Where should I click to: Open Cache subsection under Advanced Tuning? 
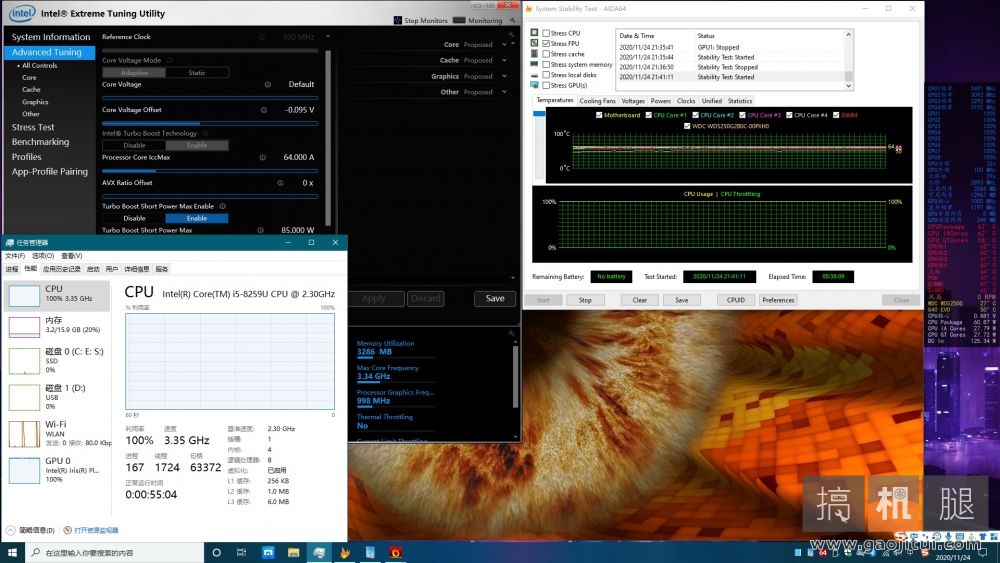31,90
